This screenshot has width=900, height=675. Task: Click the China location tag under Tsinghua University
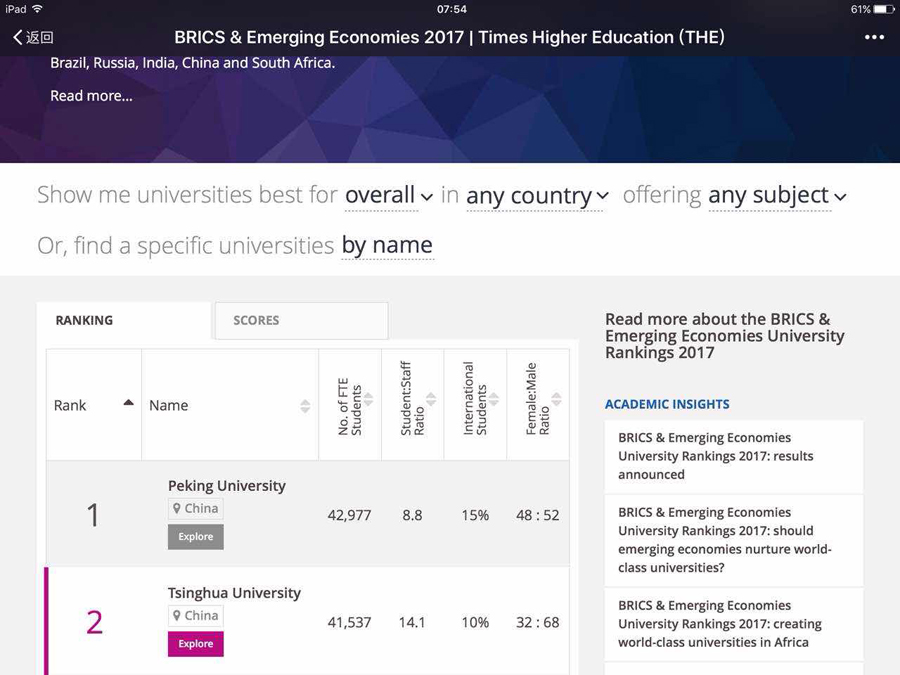196,616
